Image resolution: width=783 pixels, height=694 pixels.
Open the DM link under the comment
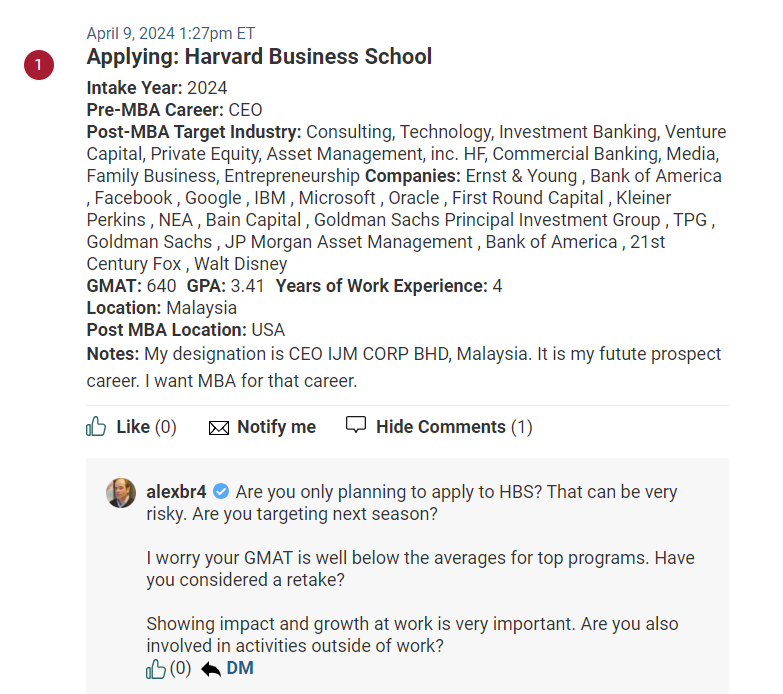[240, 668]
